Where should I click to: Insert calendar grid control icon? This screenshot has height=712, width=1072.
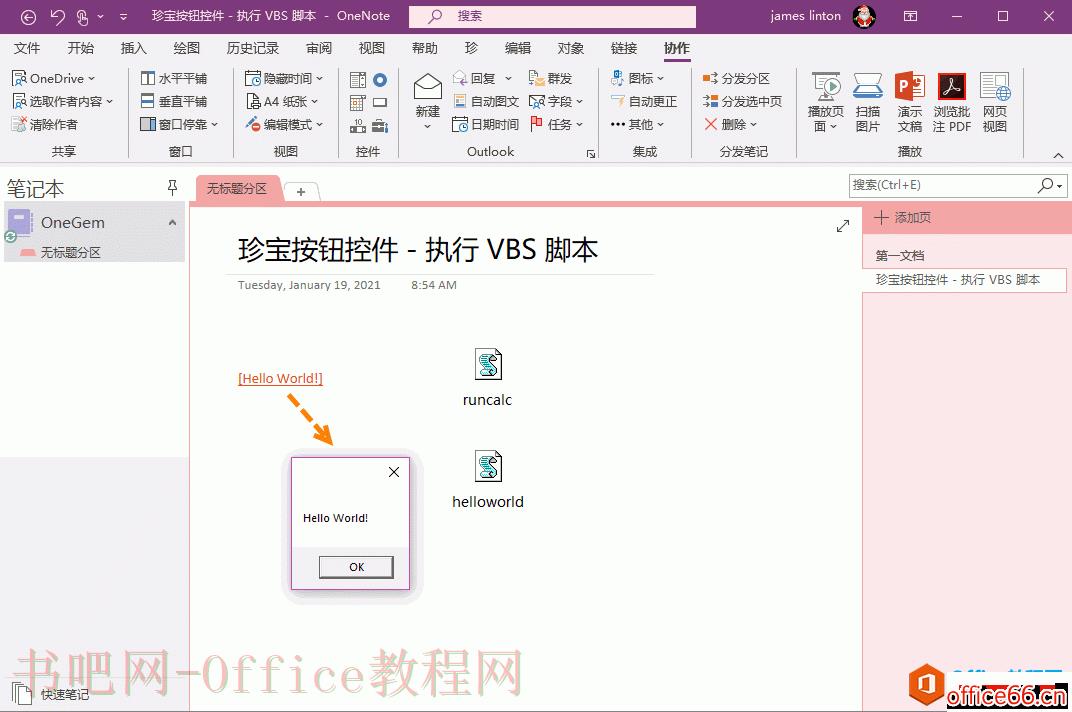pyautogui.click(x=358, y=103)
